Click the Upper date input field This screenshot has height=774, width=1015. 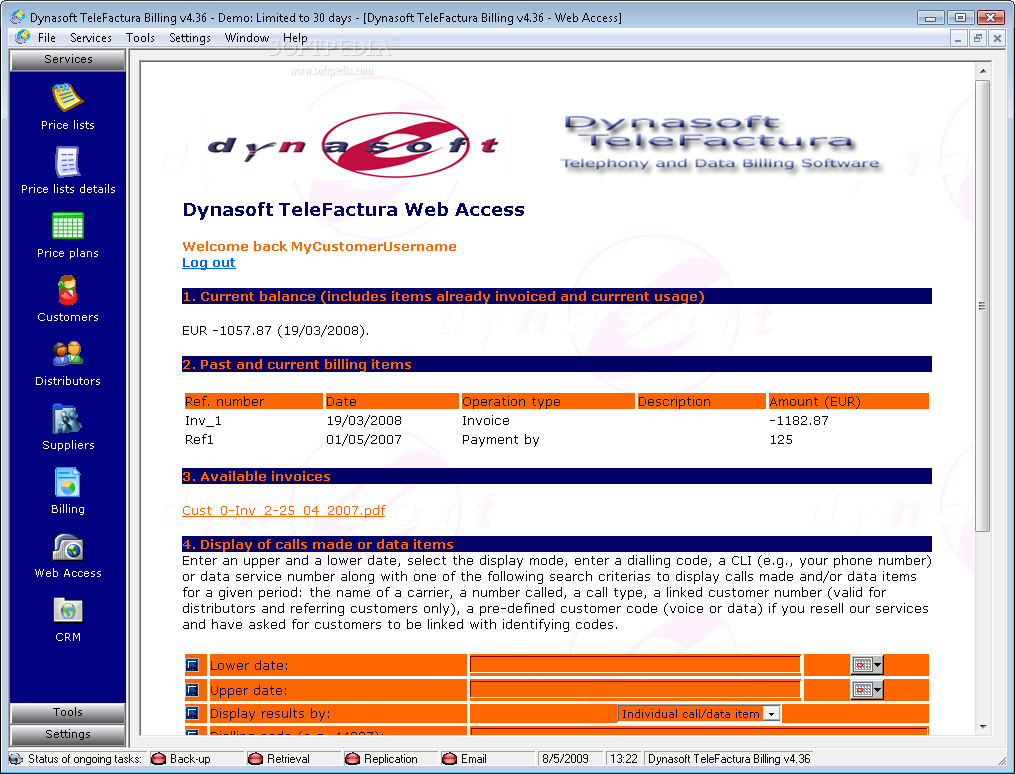pos(635,690)
